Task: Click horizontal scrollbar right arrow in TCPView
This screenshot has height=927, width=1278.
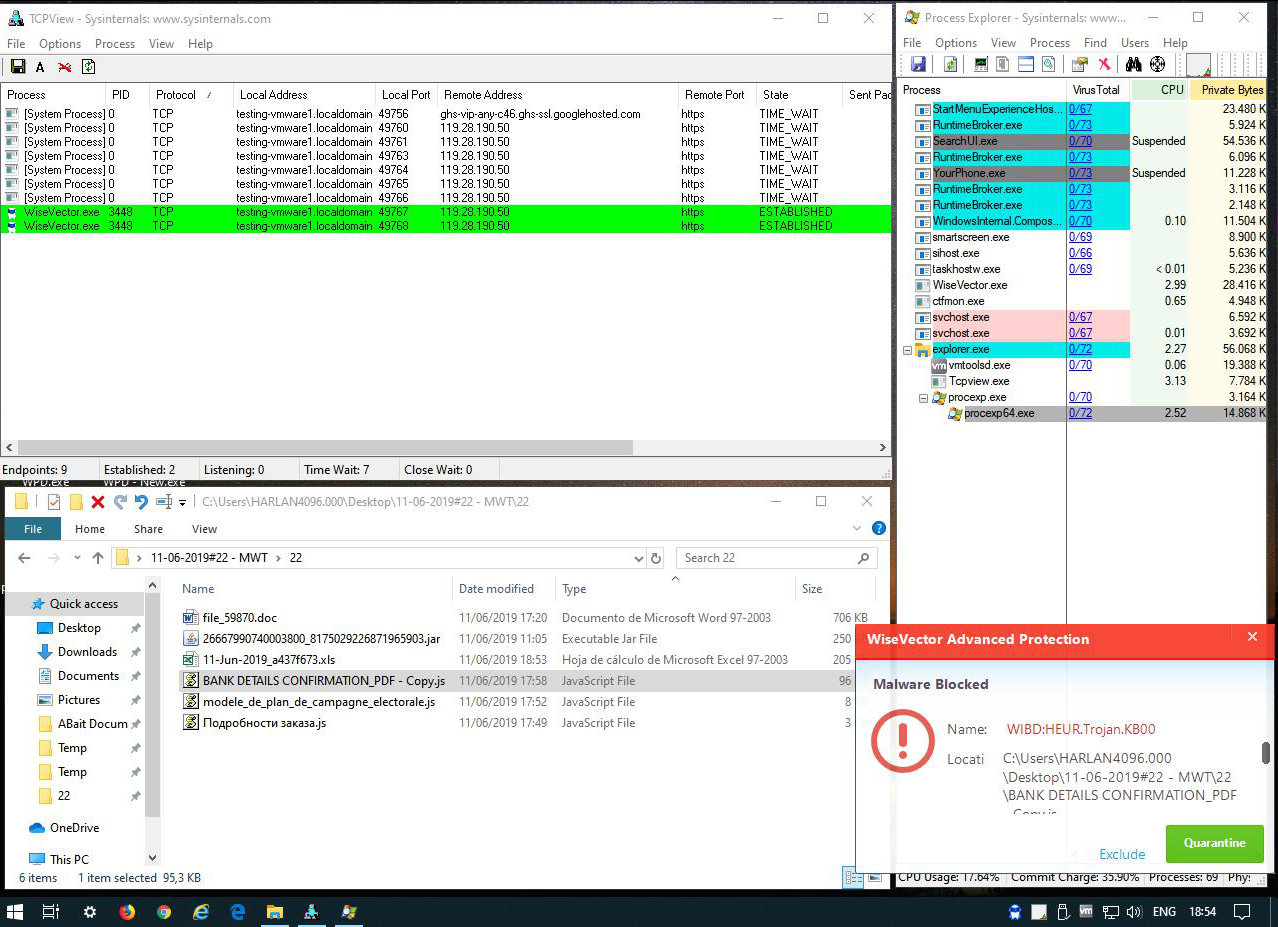Action: click(883, 448)
